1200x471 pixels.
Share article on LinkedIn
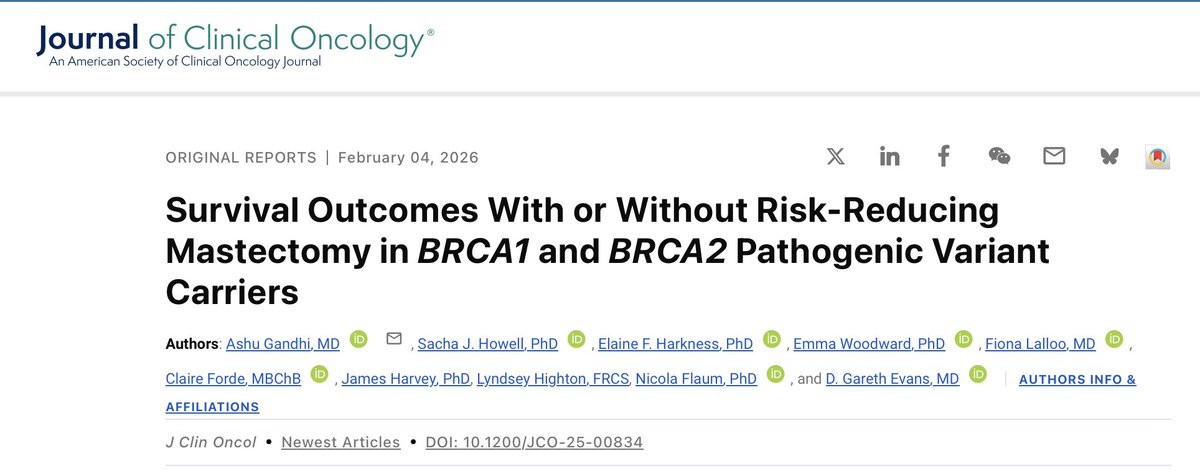[889, 156]
